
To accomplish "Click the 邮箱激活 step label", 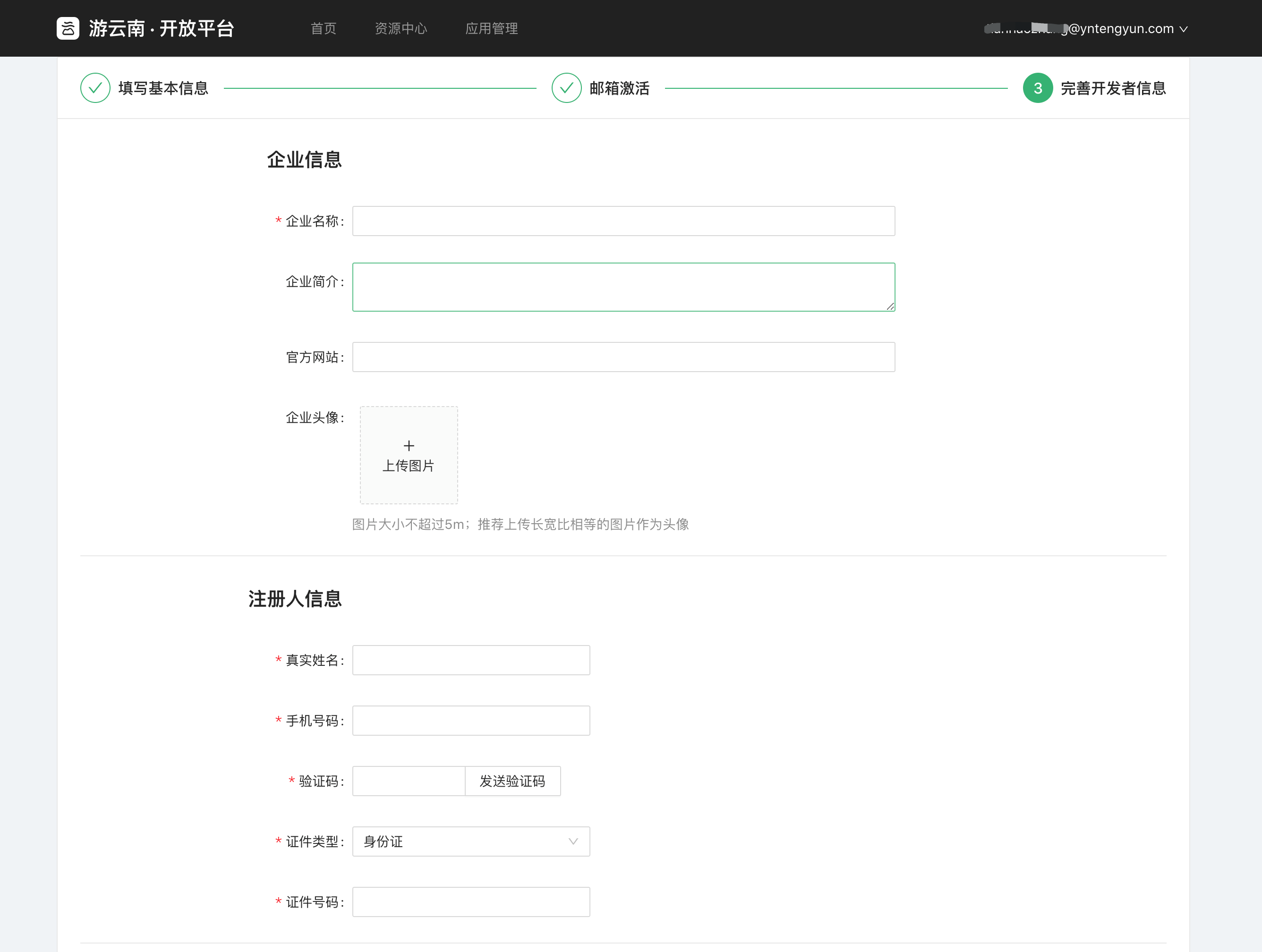I will click(620, 88).
